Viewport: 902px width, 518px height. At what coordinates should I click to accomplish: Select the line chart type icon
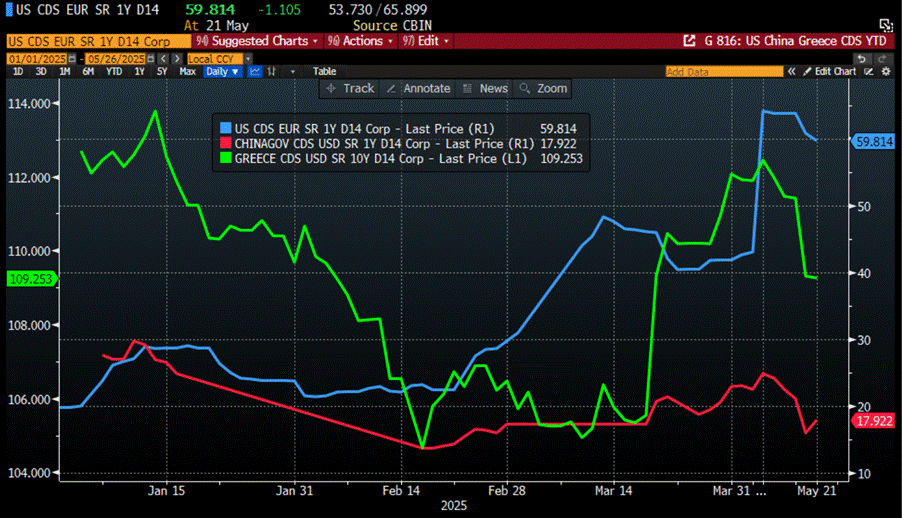[x=255, y=71]
